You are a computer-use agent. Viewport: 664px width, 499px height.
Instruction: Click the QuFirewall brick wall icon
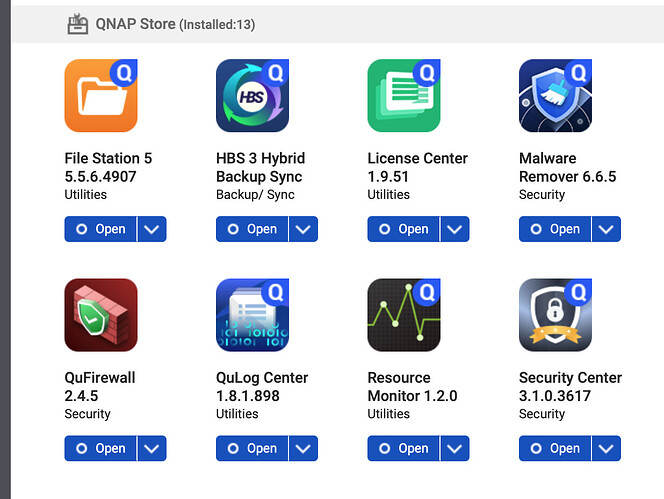click(x=101, y=315)
